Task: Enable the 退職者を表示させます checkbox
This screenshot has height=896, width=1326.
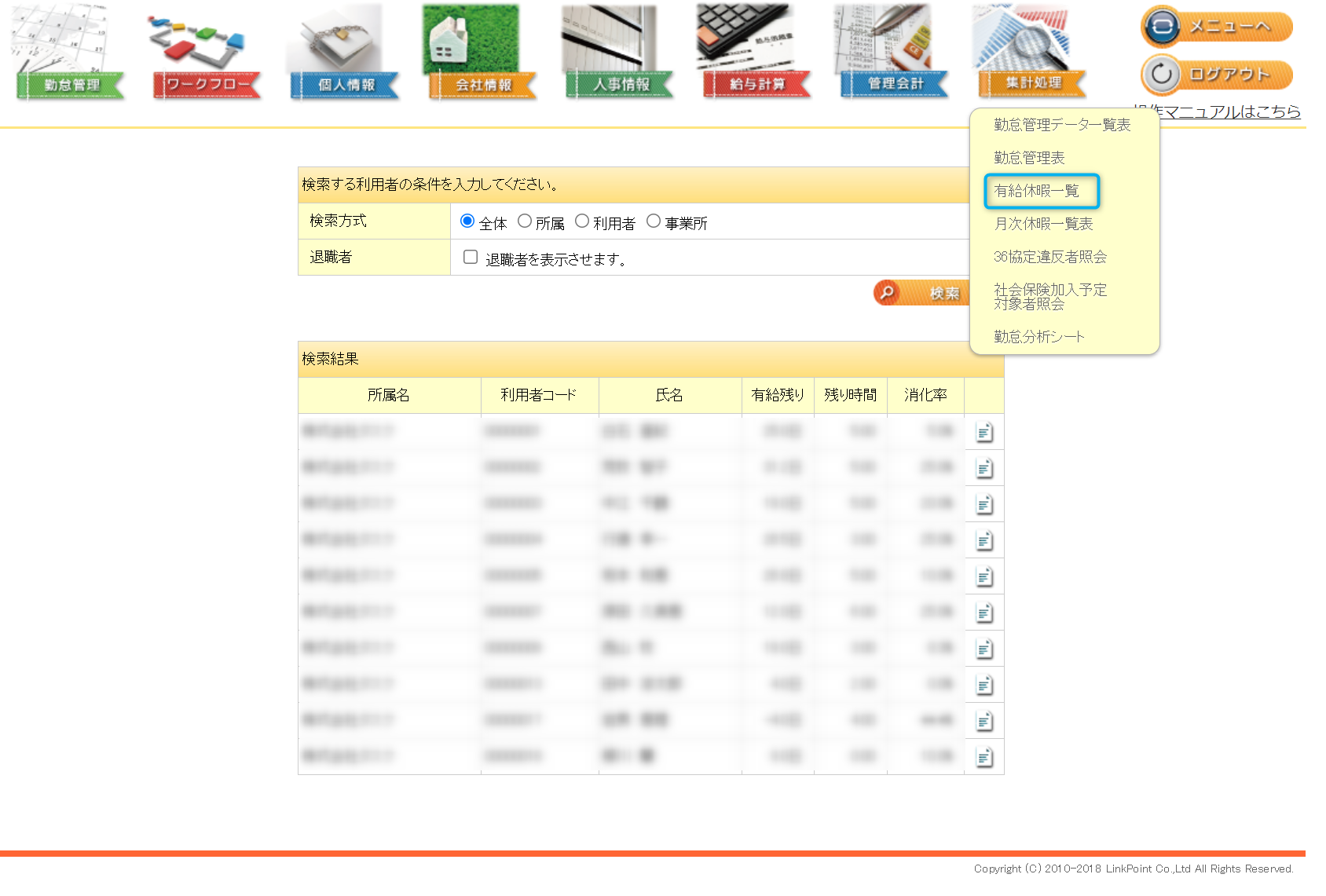Action: coord(471,258)
